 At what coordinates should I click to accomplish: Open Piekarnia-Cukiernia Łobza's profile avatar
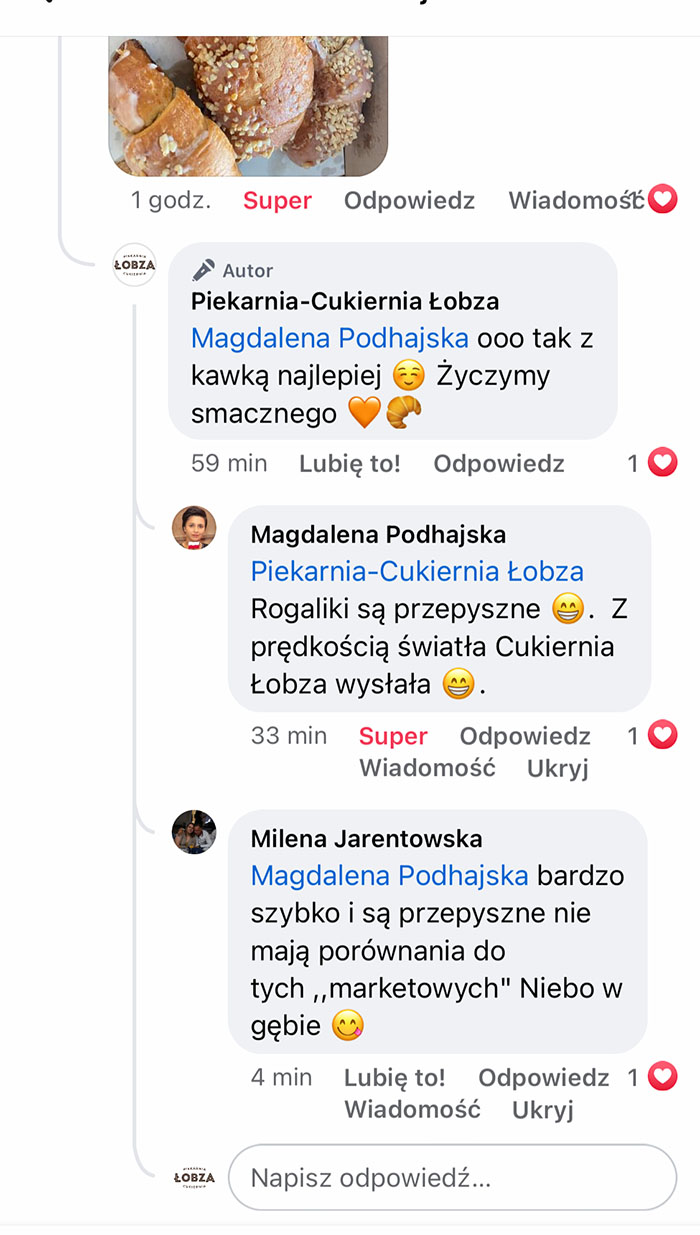tap(133, 265)
